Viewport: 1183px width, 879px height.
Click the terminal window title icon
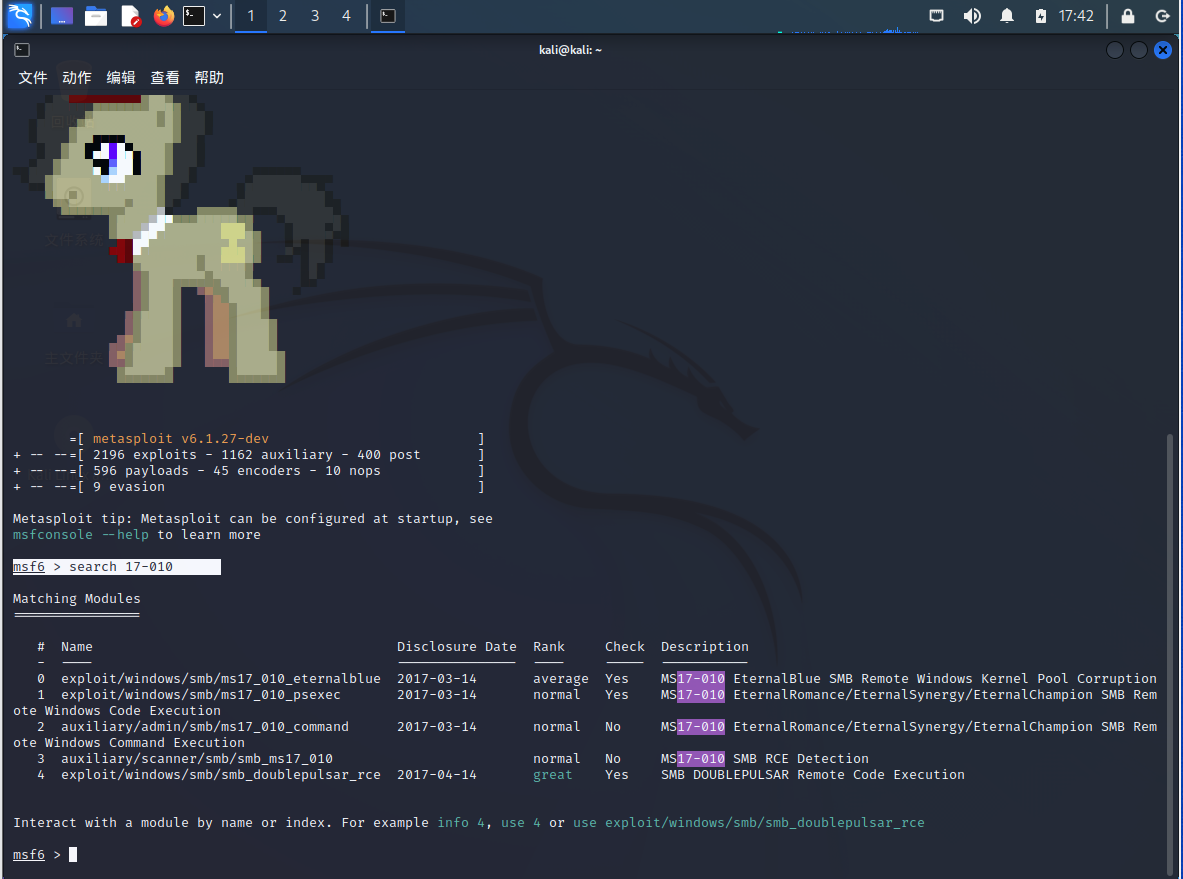pyautogui.click(x=22, y=50)
